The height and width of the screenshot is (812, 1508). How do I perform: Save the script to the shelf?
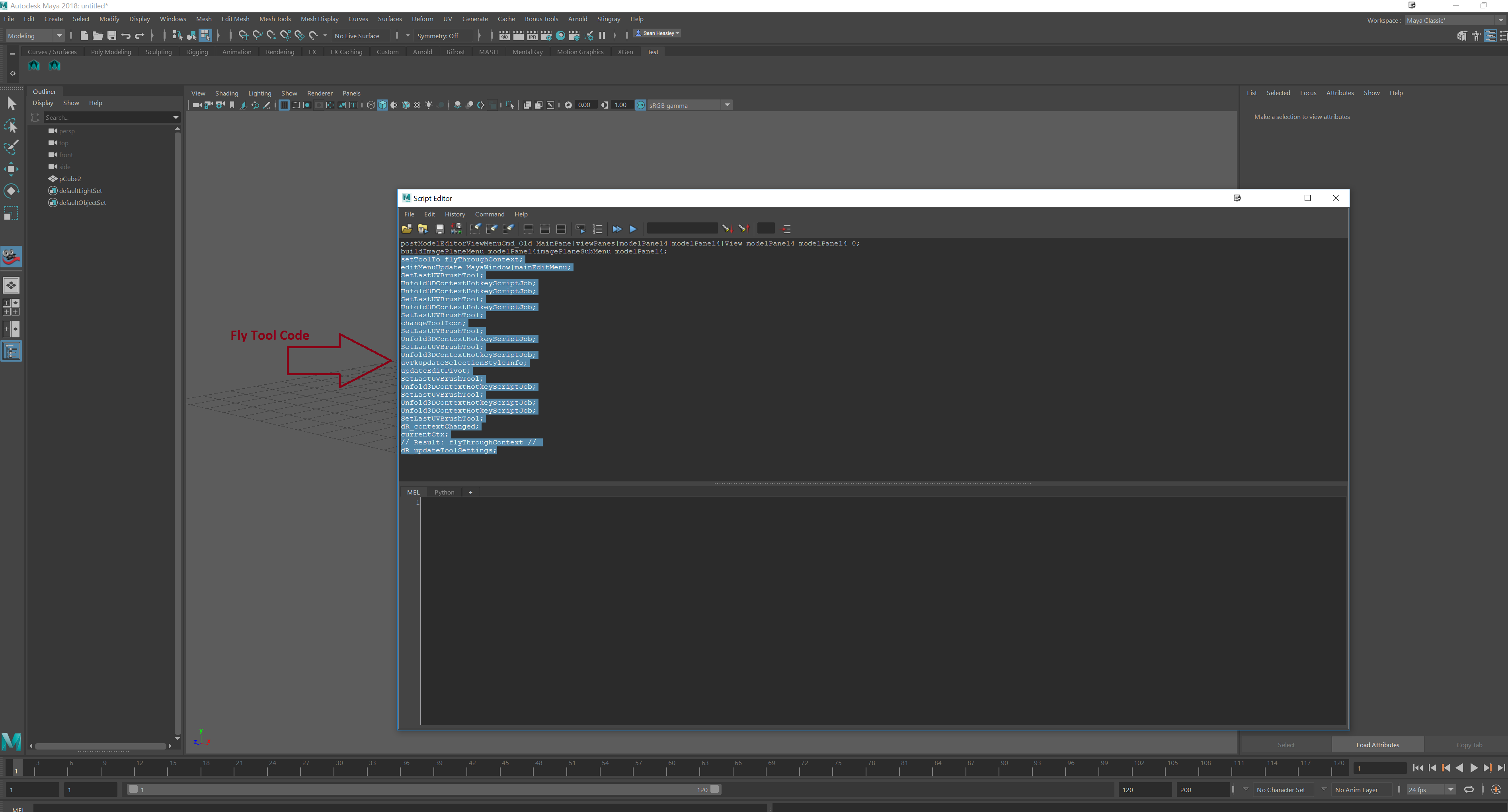coord(456,229)
